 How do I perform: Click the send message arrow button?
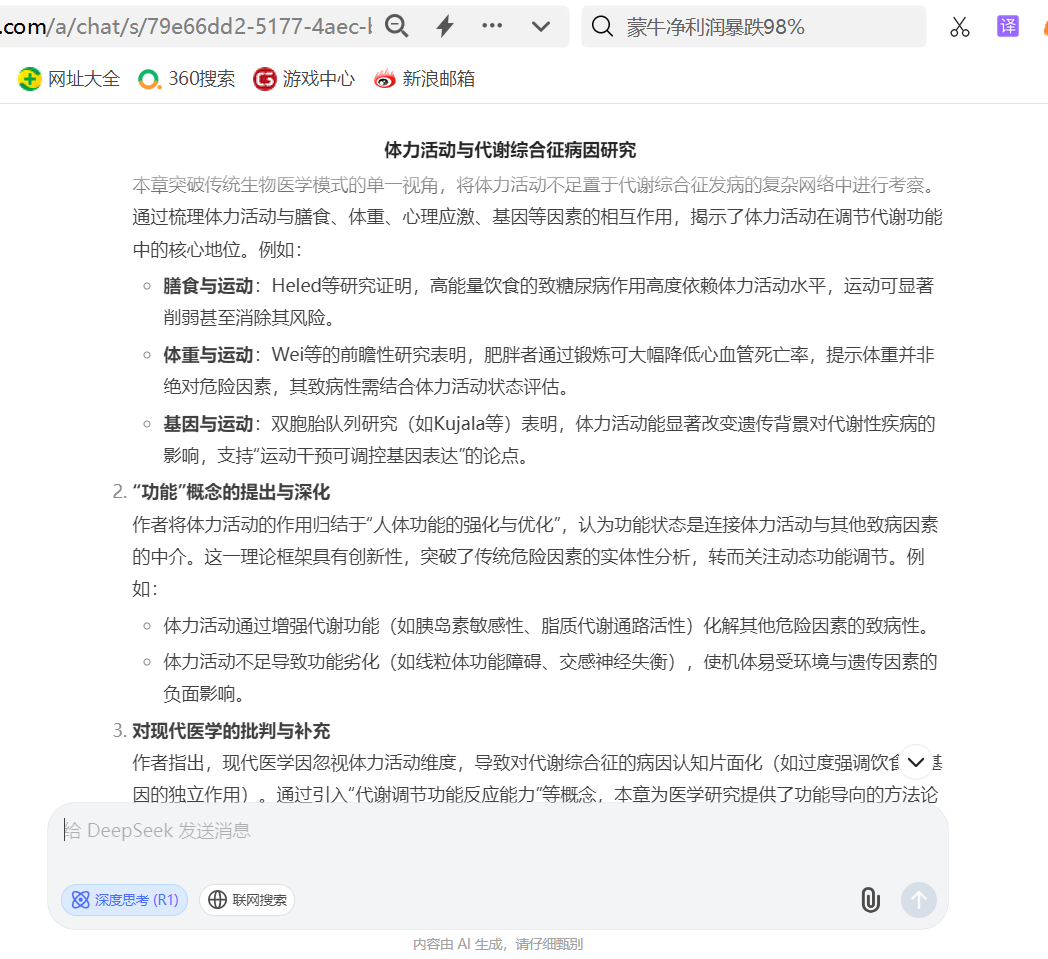[919, 900]
